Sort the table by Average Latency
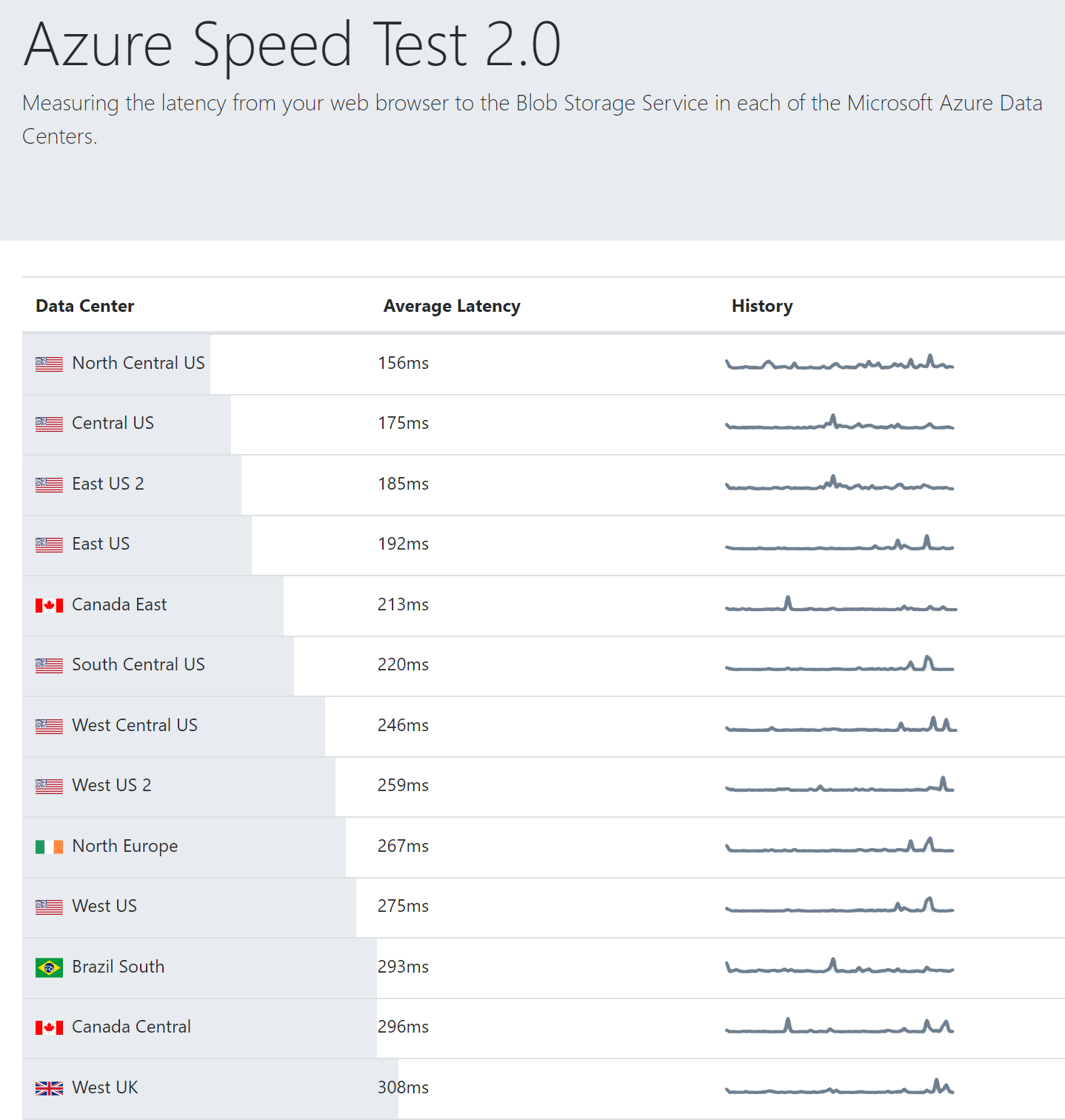The image size is (1065, 1120). (x=451, y=305)
